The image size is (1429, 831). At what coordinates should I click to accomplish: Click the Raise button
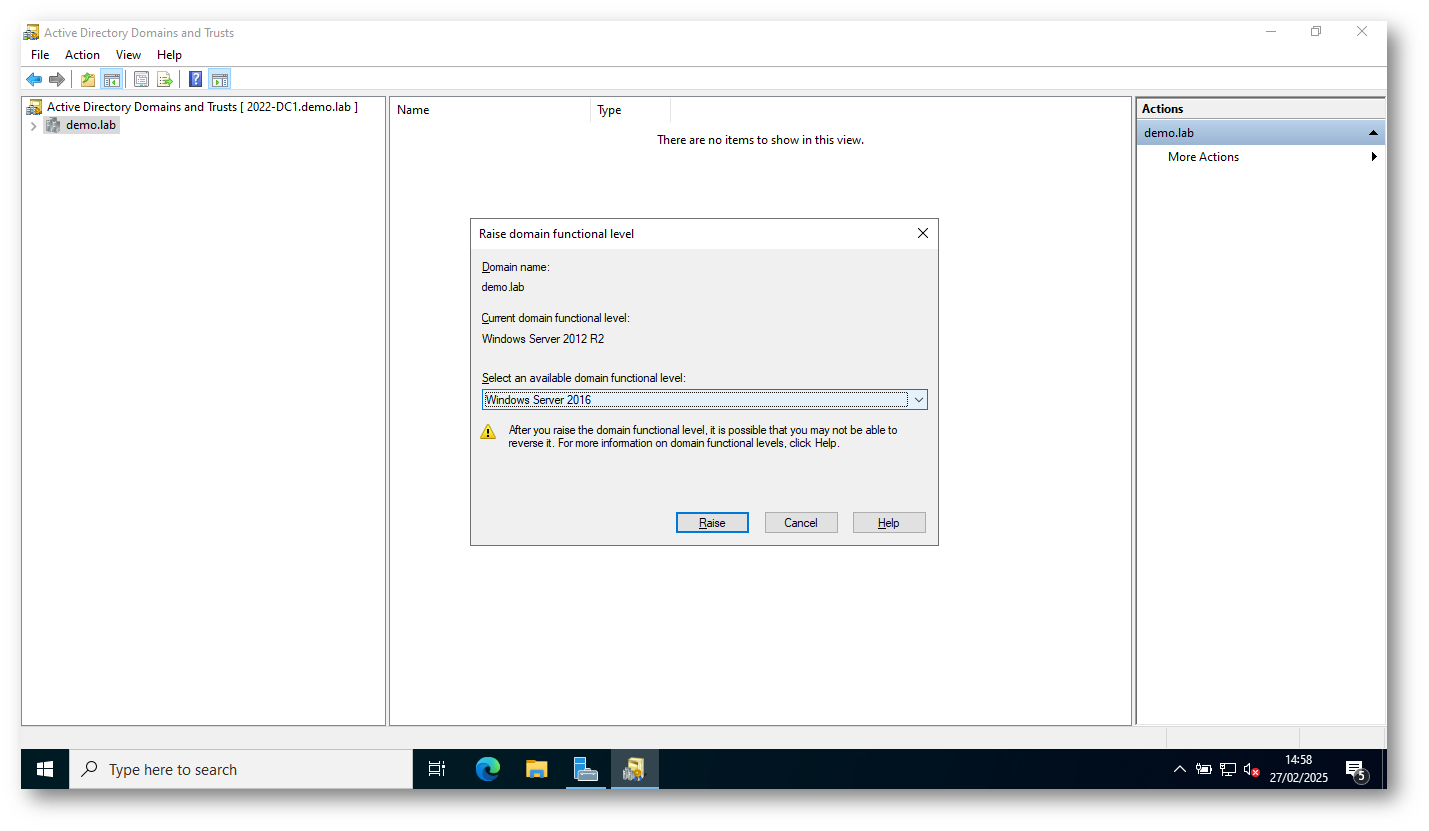(712, 523)
